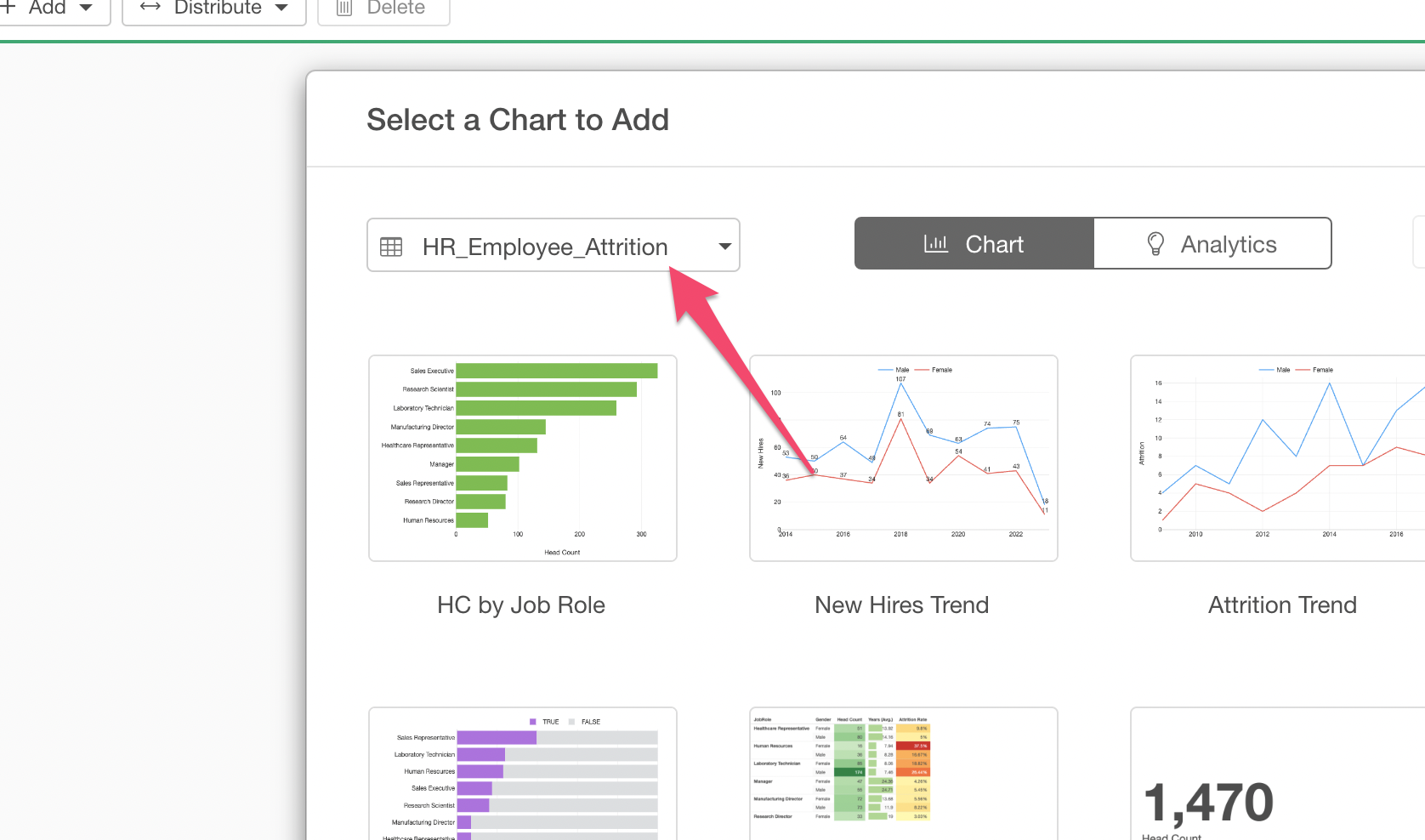This screenshot has width=1425, height=840.
Task: Switch to the Chart tab
Action: 974,244
